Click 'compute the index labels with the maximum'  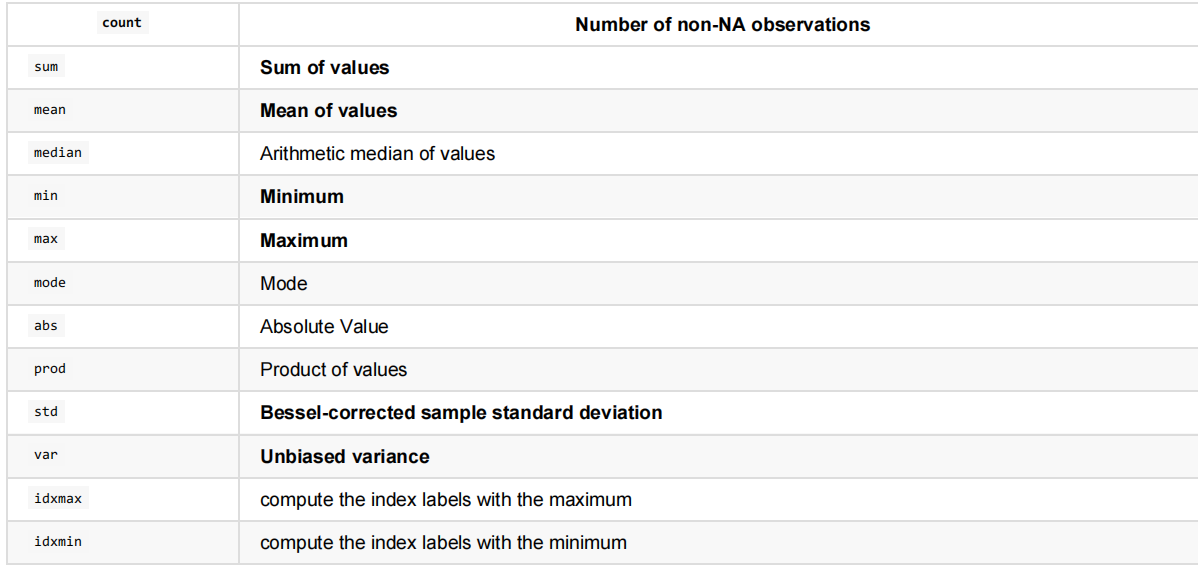point(445,500)
